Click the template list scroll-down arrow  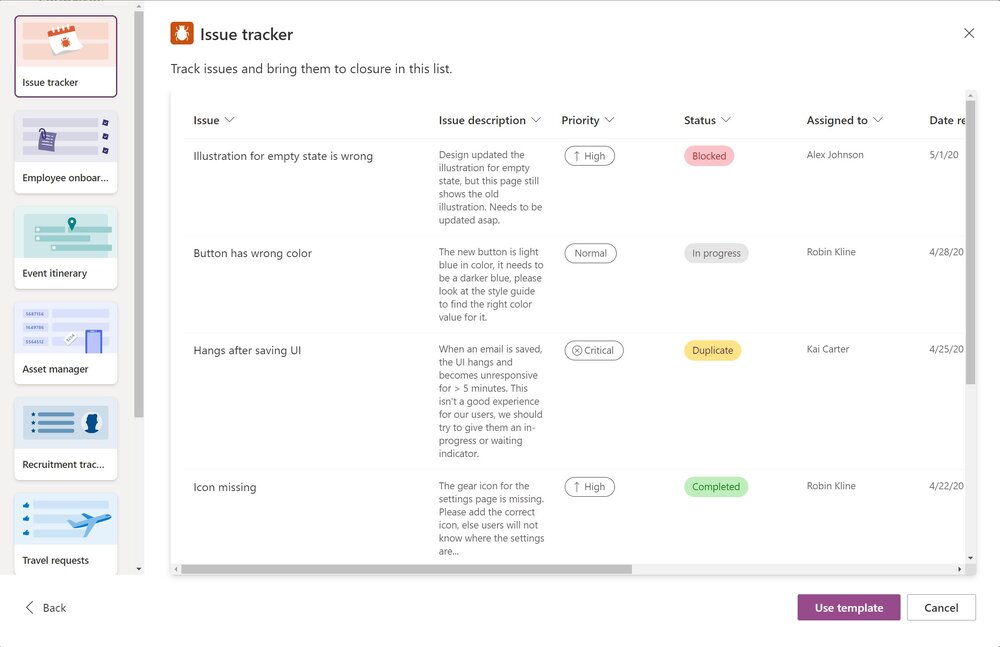click(139, 569)
